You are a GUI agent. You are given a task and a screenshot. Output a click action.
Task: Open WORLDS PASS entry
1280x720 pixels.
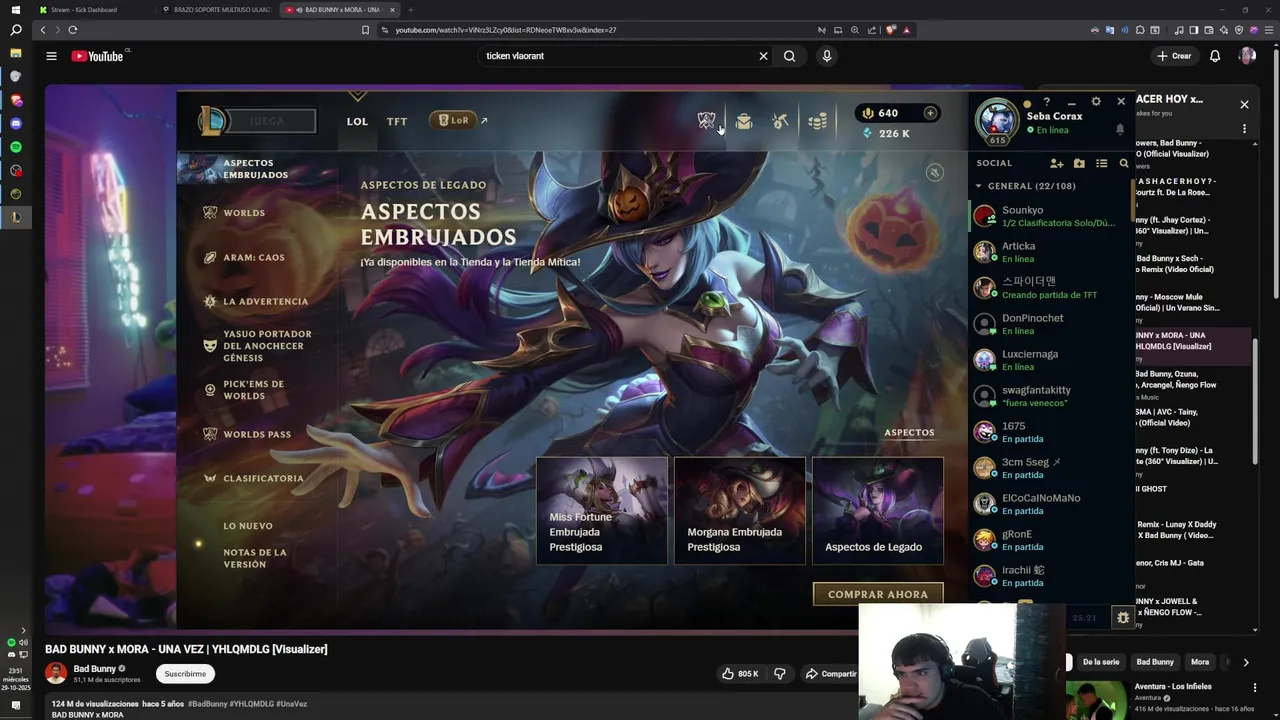click(x=257, y=434)
